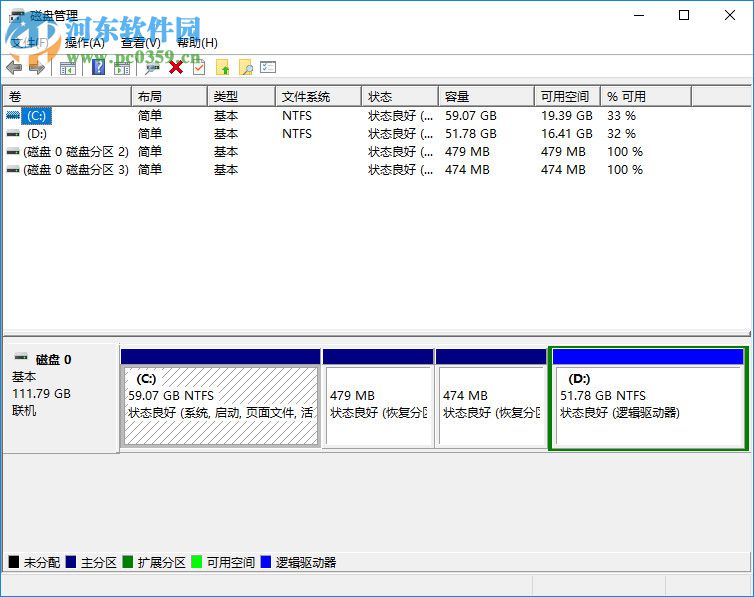The height and width of the screenshot is (597, 754).
Task: Click the NTFS cell in C: row
Action: tap(297, 116)
